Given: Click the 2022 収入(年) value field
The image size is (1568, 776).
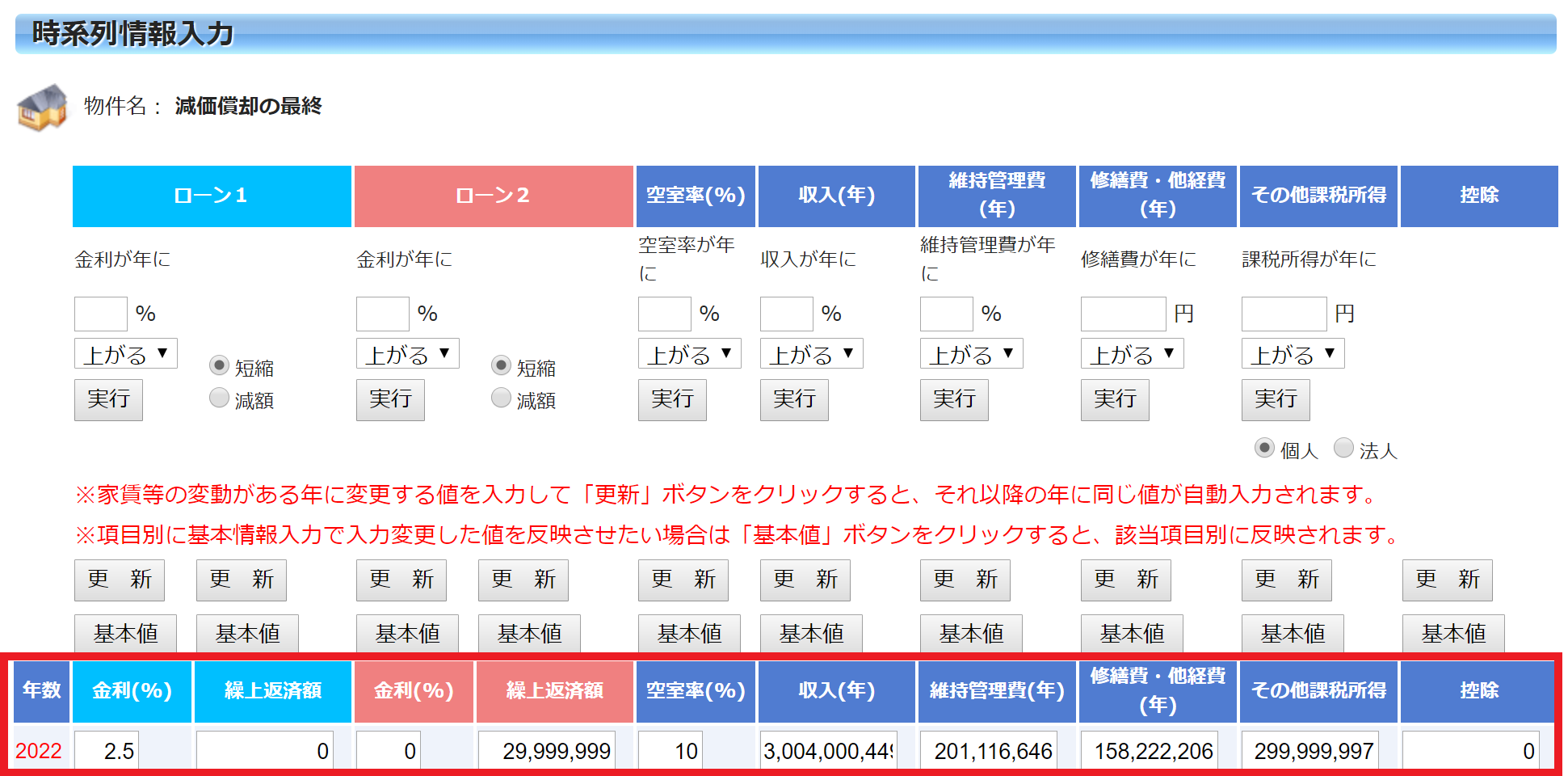Looking at the screenshot, I should click(x=828, y=751).
